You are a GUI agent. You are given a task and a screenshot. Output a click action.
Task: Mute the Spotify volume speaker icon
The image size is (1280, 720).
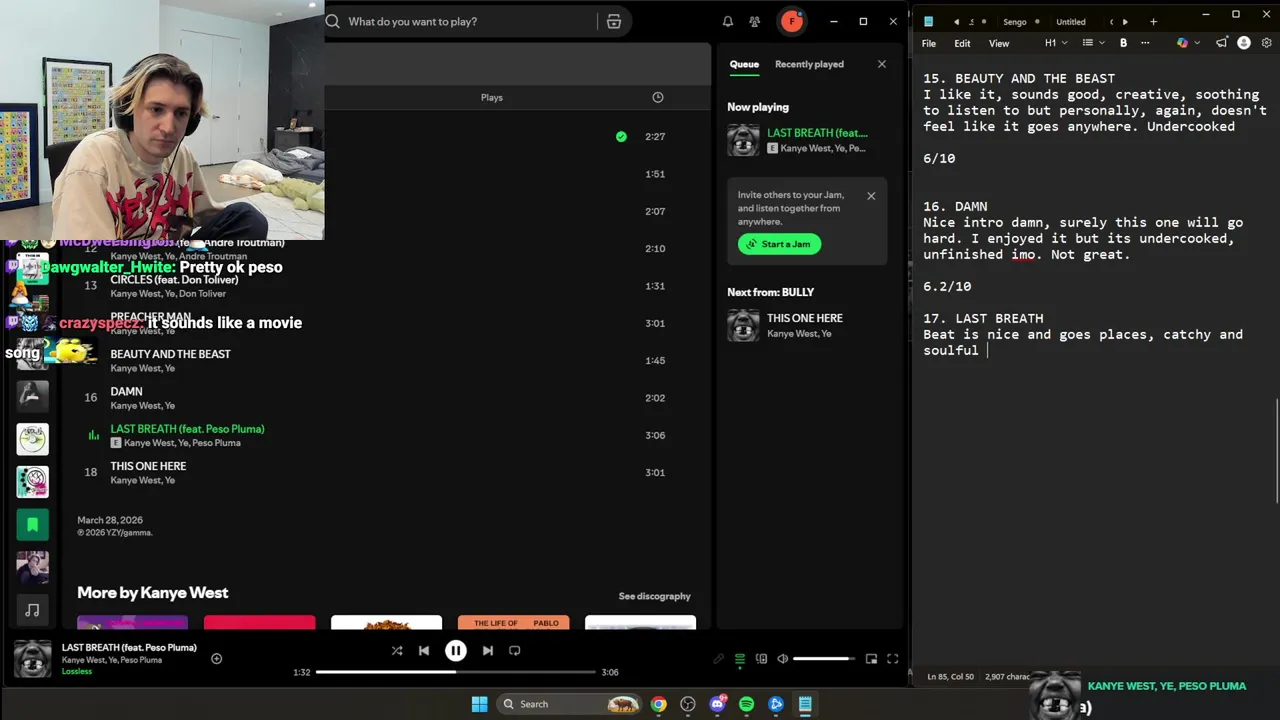pos(782,659)
